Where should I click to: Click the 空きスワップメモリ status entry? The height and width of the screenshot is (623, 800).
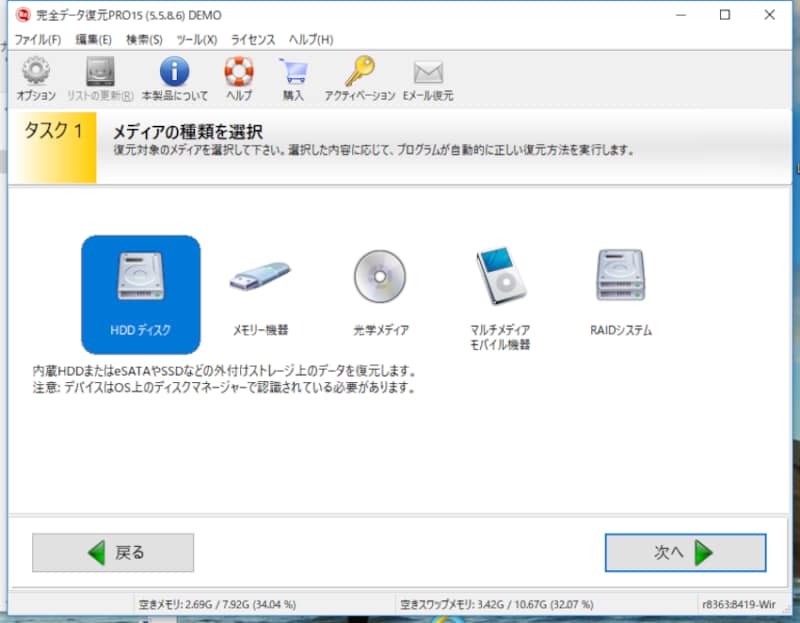point(496,605)
